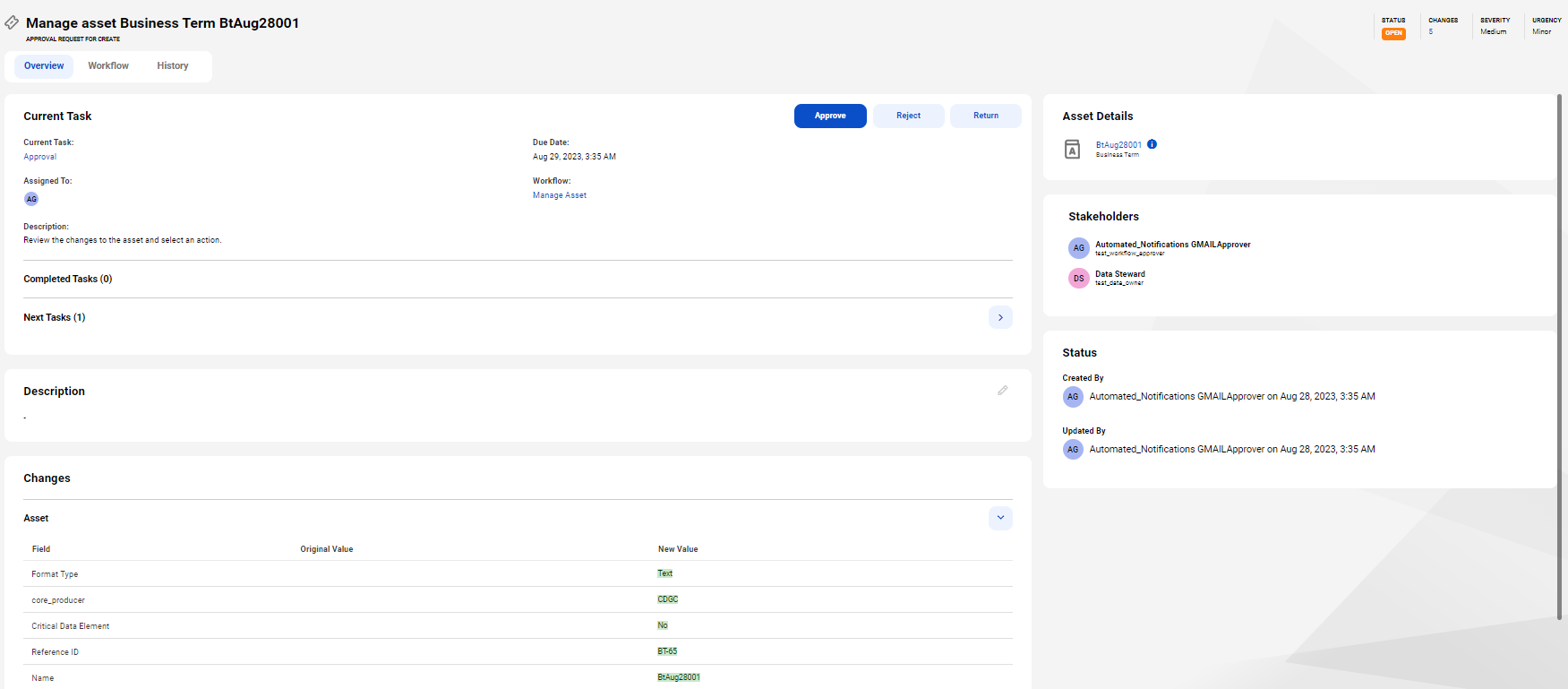1568x689 pixels.
Task: Click the new value BT-65
Action: (667, 651)
